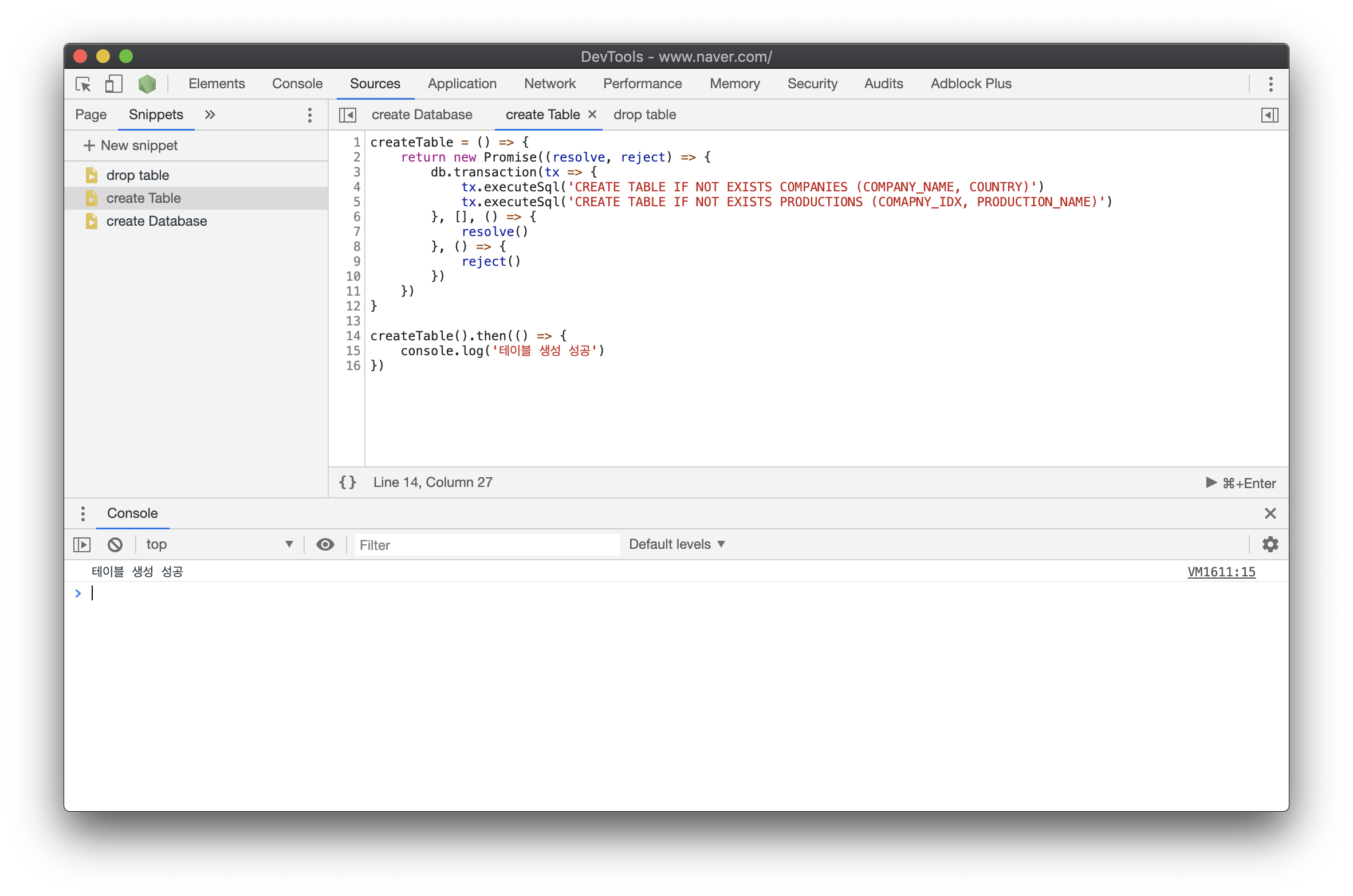Switch to the Network panel tab

coord(549,84)
